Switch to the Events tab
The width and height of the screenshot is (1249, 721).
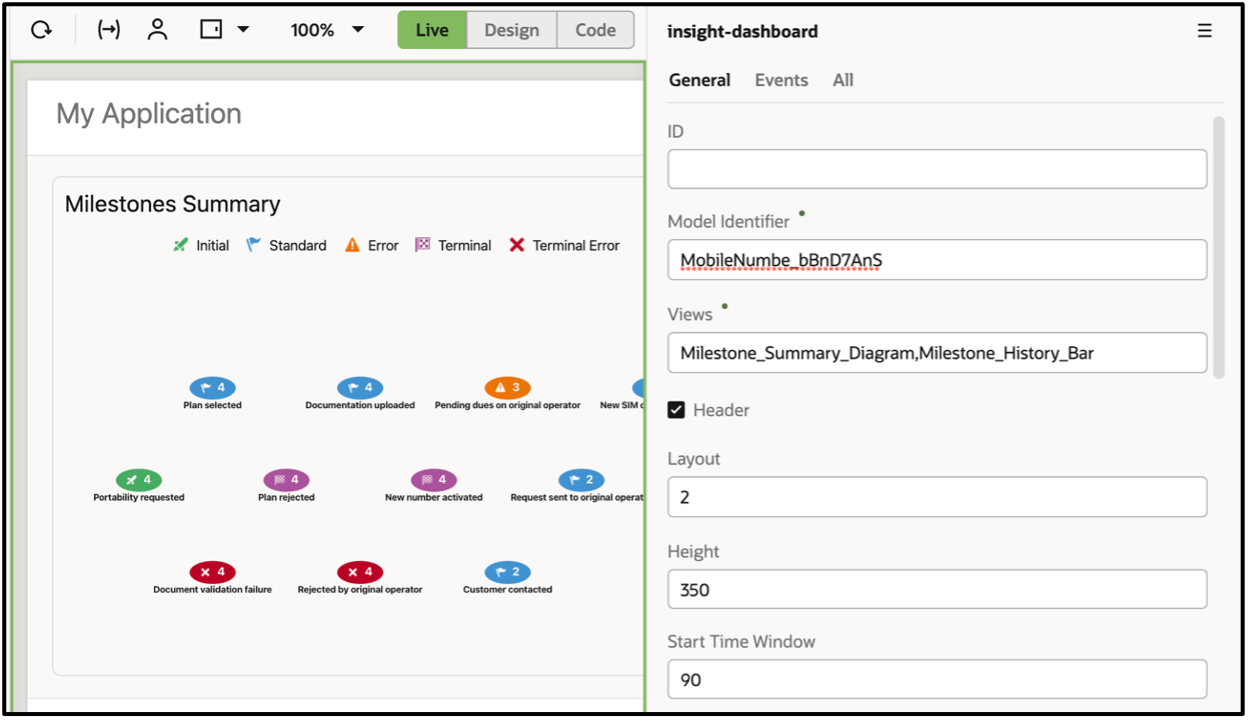click(781, 79)
